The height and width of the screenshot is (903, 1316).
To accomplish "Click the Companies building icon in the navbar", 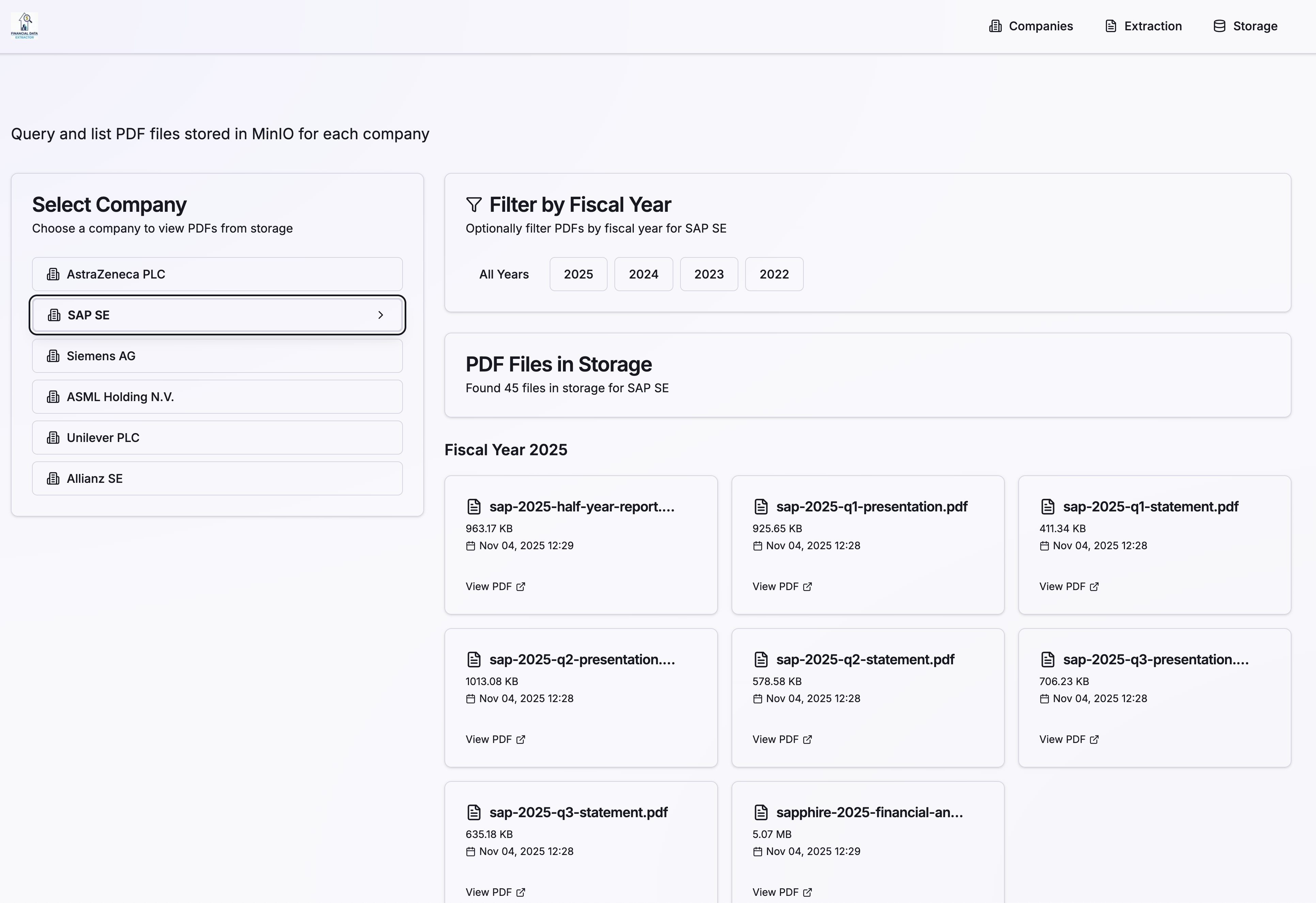I will click(995, 26).
